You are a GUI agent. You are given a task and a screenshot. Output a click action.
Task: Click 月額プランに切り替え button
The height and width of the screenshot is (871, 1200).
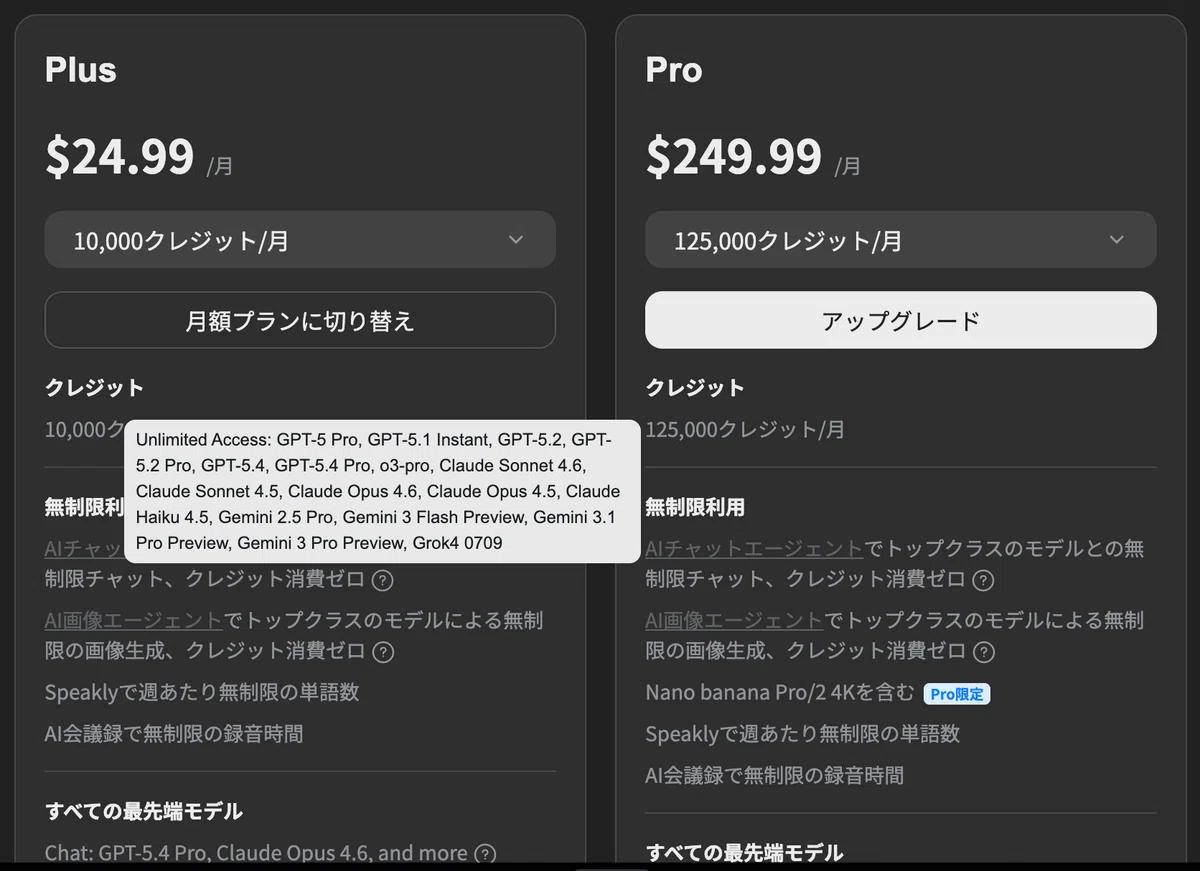click(300, 320)
